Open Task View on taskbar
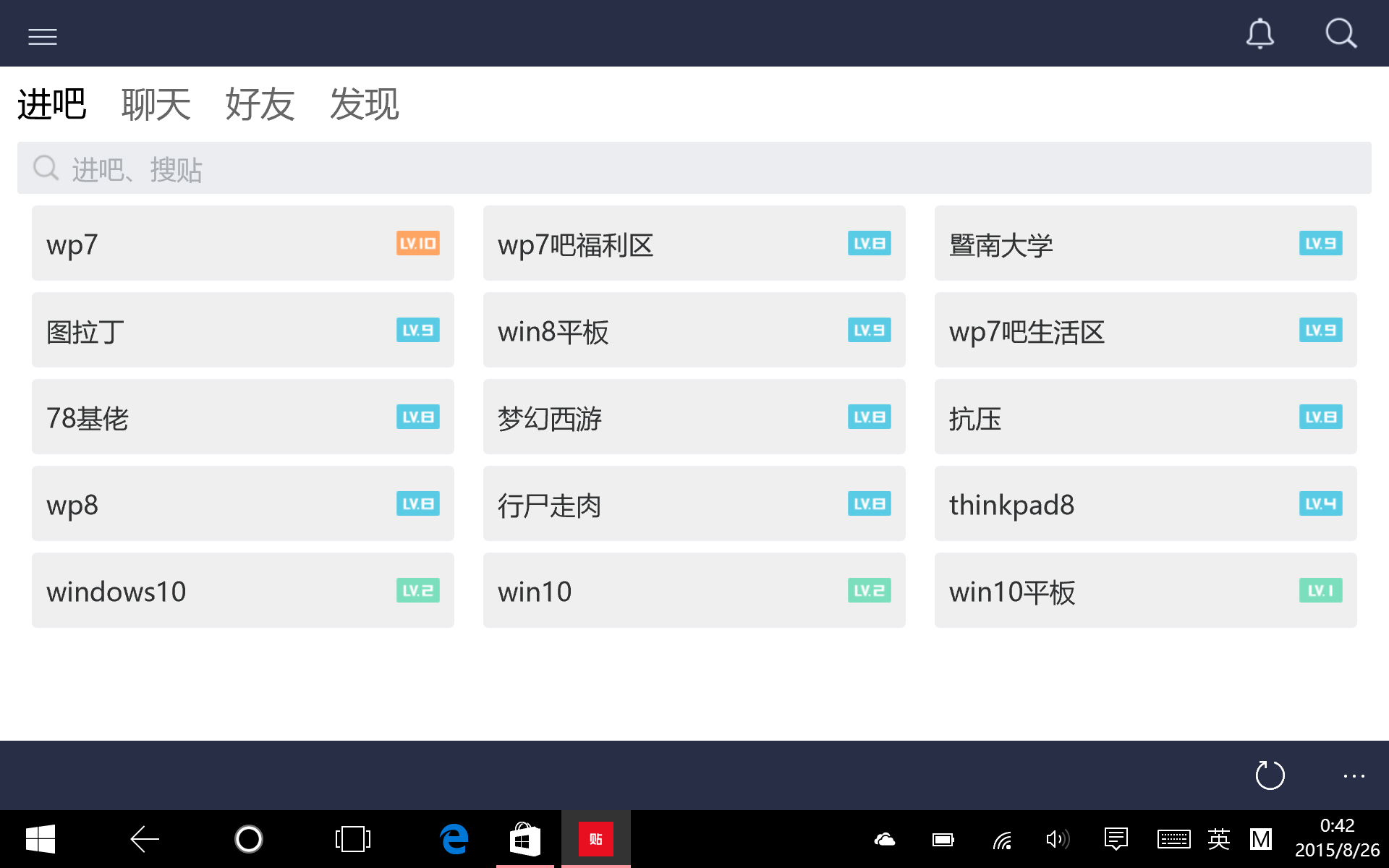Viewport: 1389px width, 868px height. click(x=353, y=839)
